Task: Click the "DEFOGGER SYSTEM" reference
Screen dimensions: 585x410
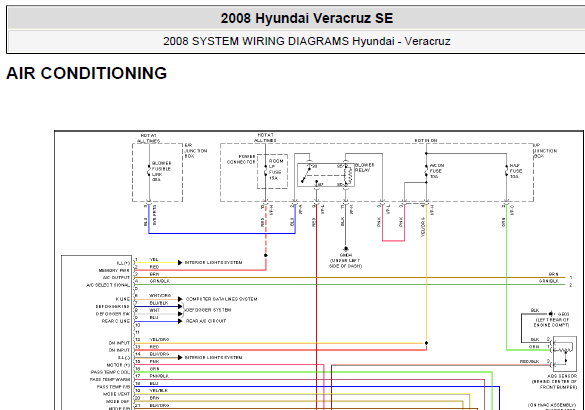Action: [x=208, y=310]
